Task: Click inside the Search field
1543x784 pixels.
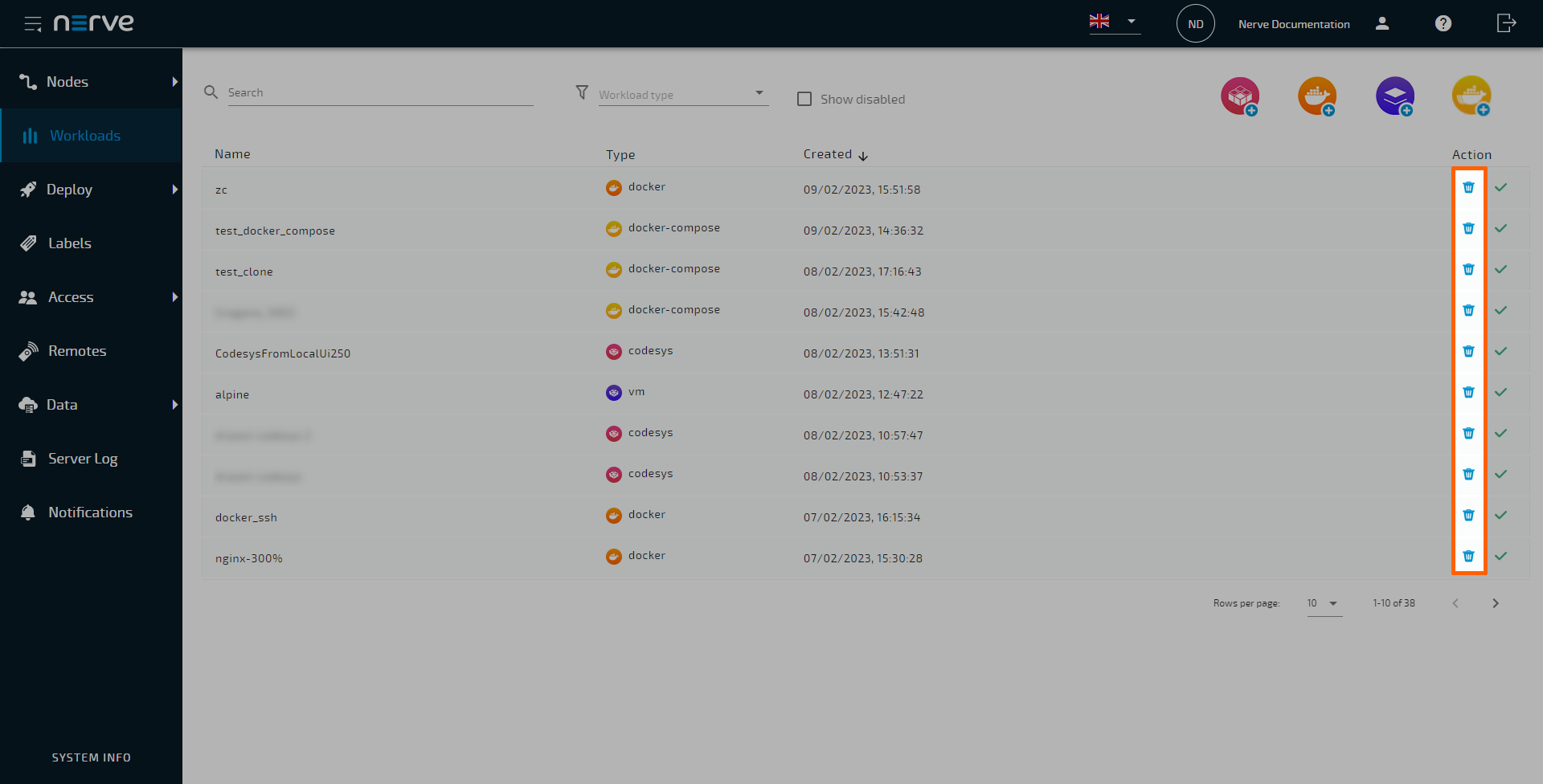Action: coord(378,92)
